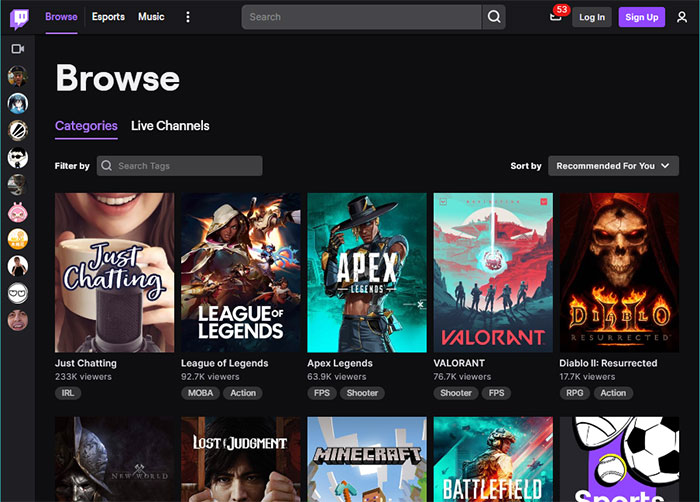Open the blue anime-girl sidebar channel avatar

click(18, 103)
